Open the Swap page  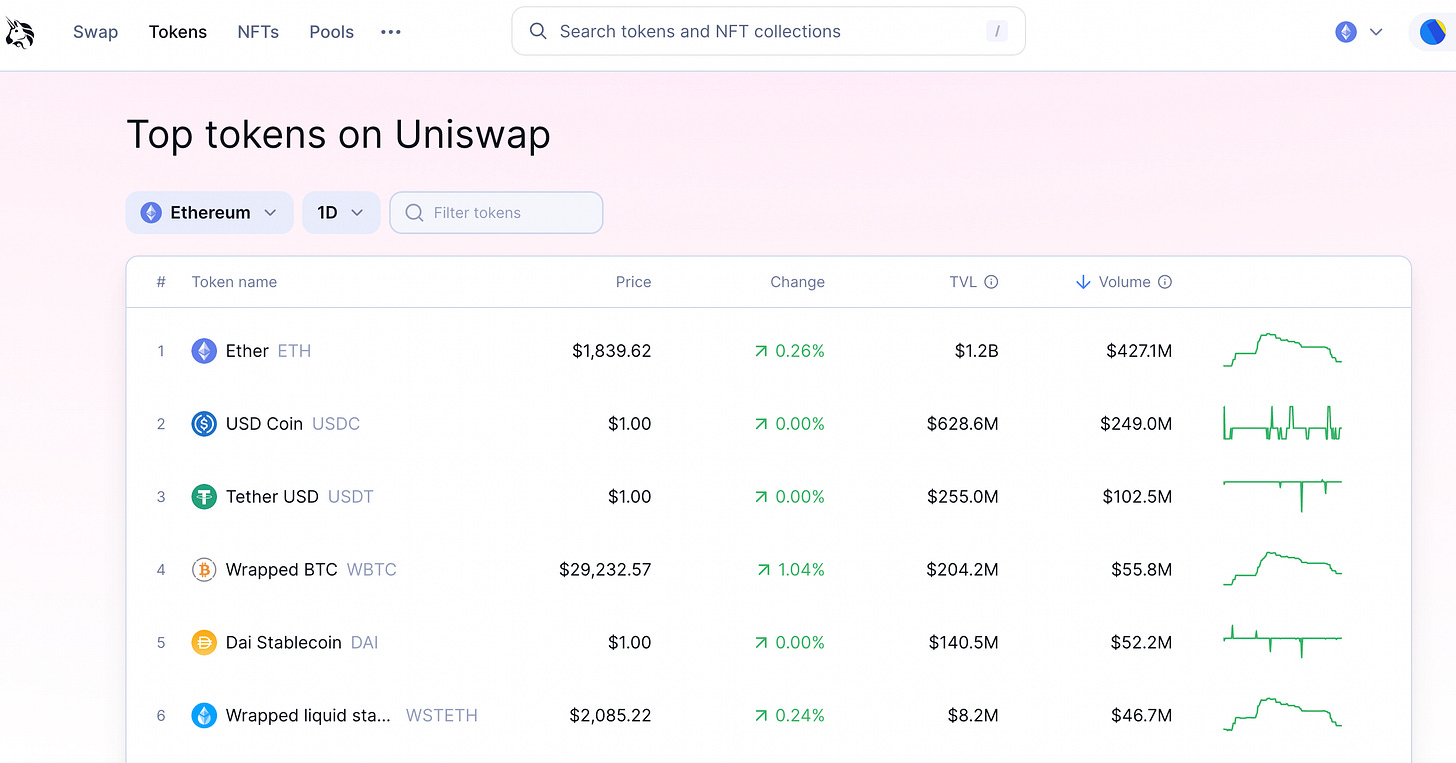click(x=96, y=32)
